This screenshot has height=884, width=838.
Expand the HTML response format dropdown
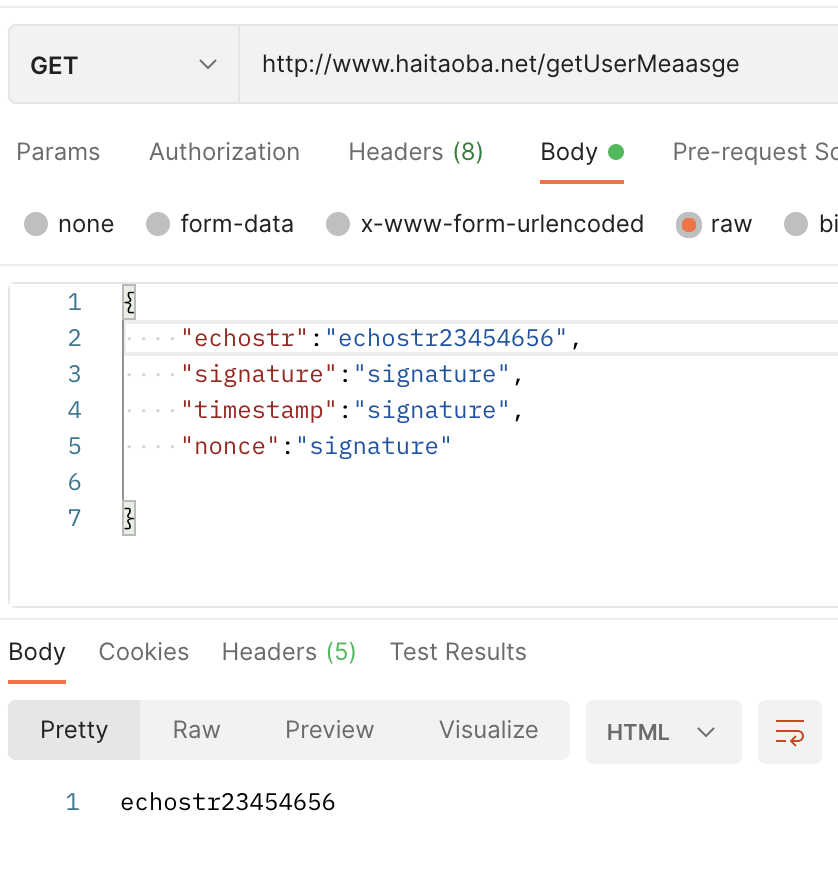tap(663, 732)
